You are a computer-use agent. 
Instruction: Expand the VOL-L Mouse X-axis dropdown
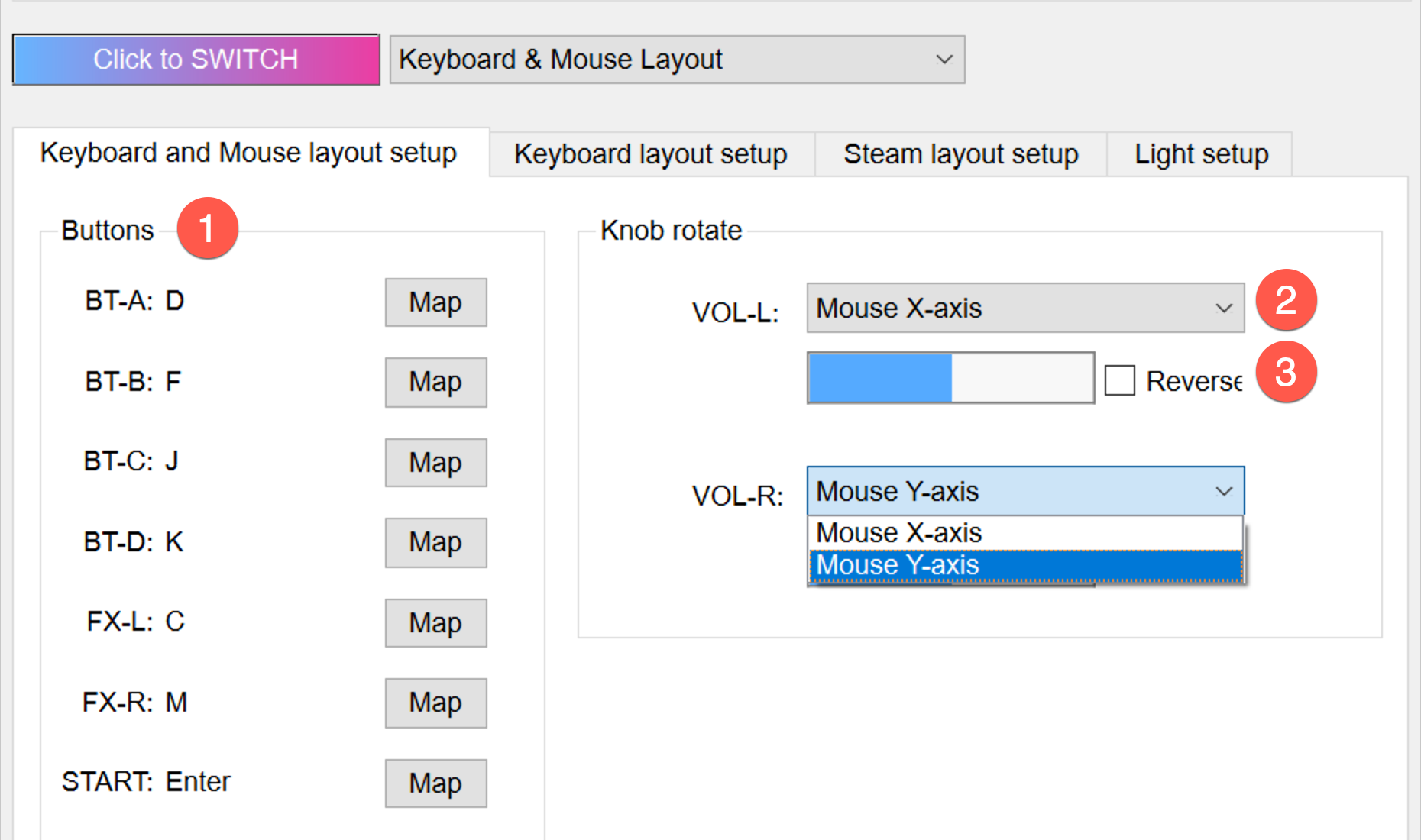(x=1025, y=309)
